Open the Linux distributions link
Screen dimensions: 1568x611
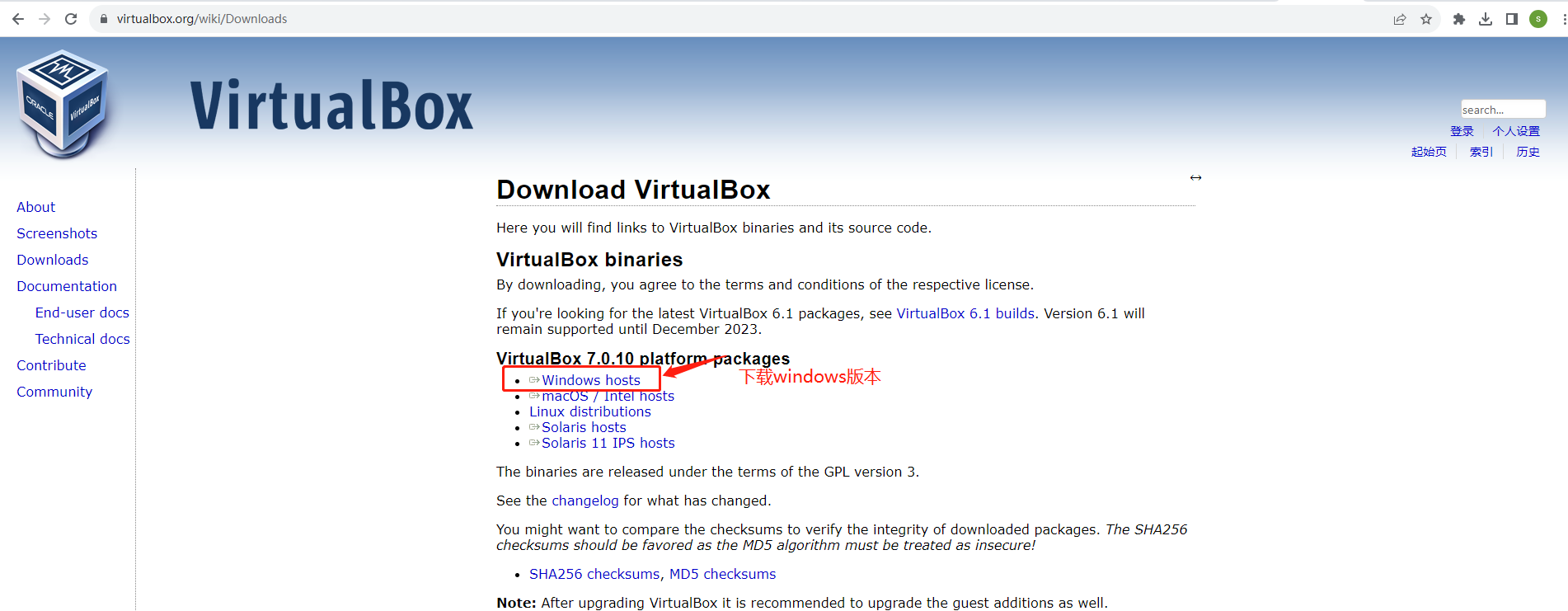pos(590,411)
